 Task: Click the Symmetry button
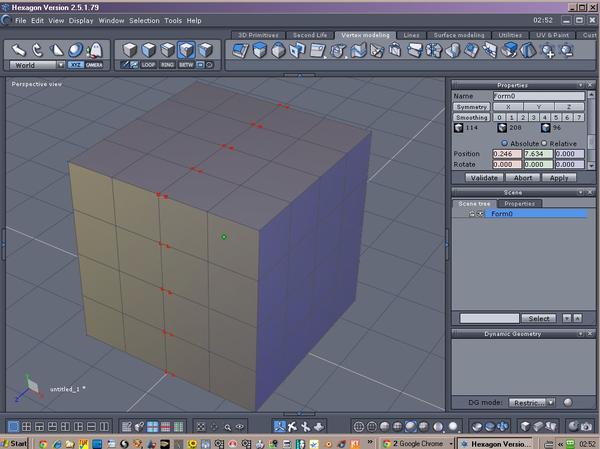(x=471, y=107)
